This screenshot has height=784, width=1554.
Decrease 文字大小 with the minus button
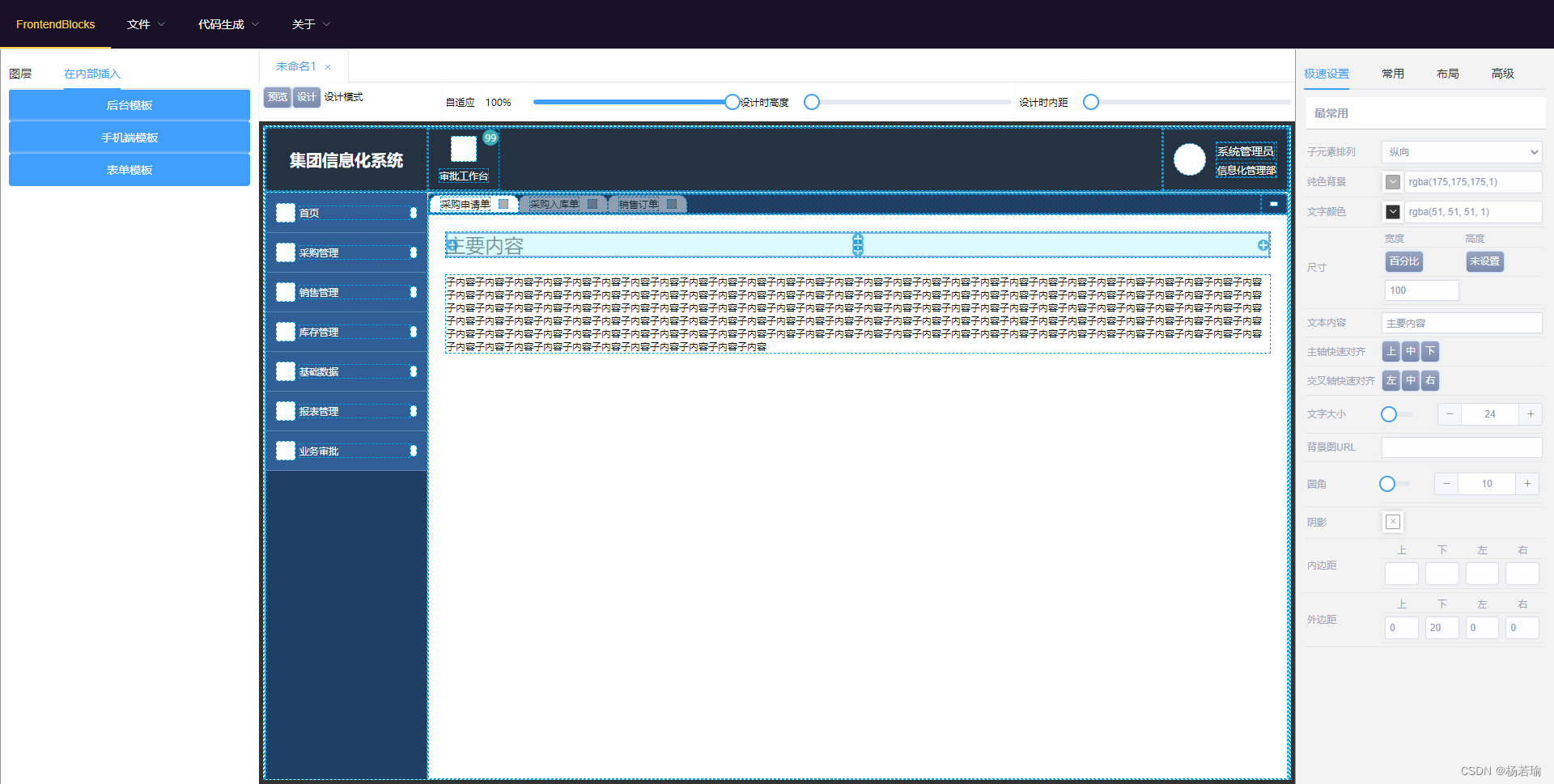click(1450, 414)
